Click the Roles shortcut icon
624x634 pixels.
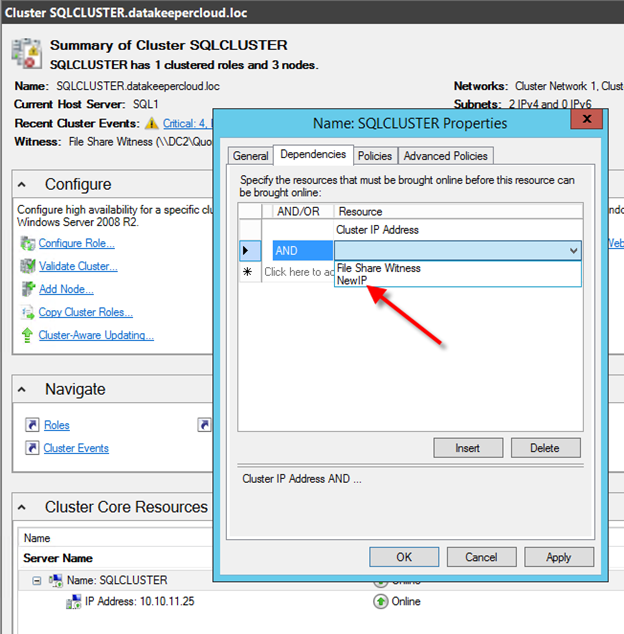point(32,425)
